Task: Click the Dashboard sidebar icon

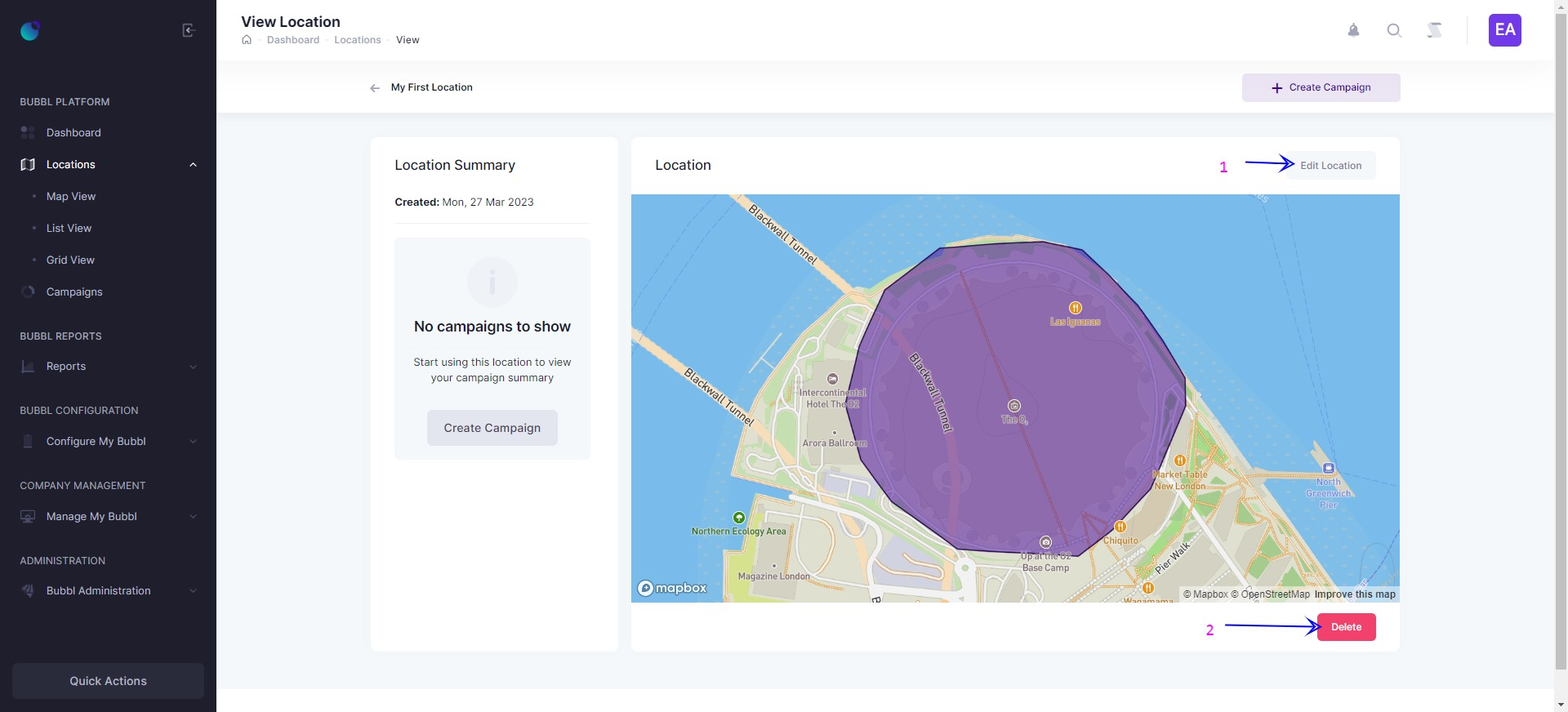Action: pyautogui.click(x=28, y=132)
